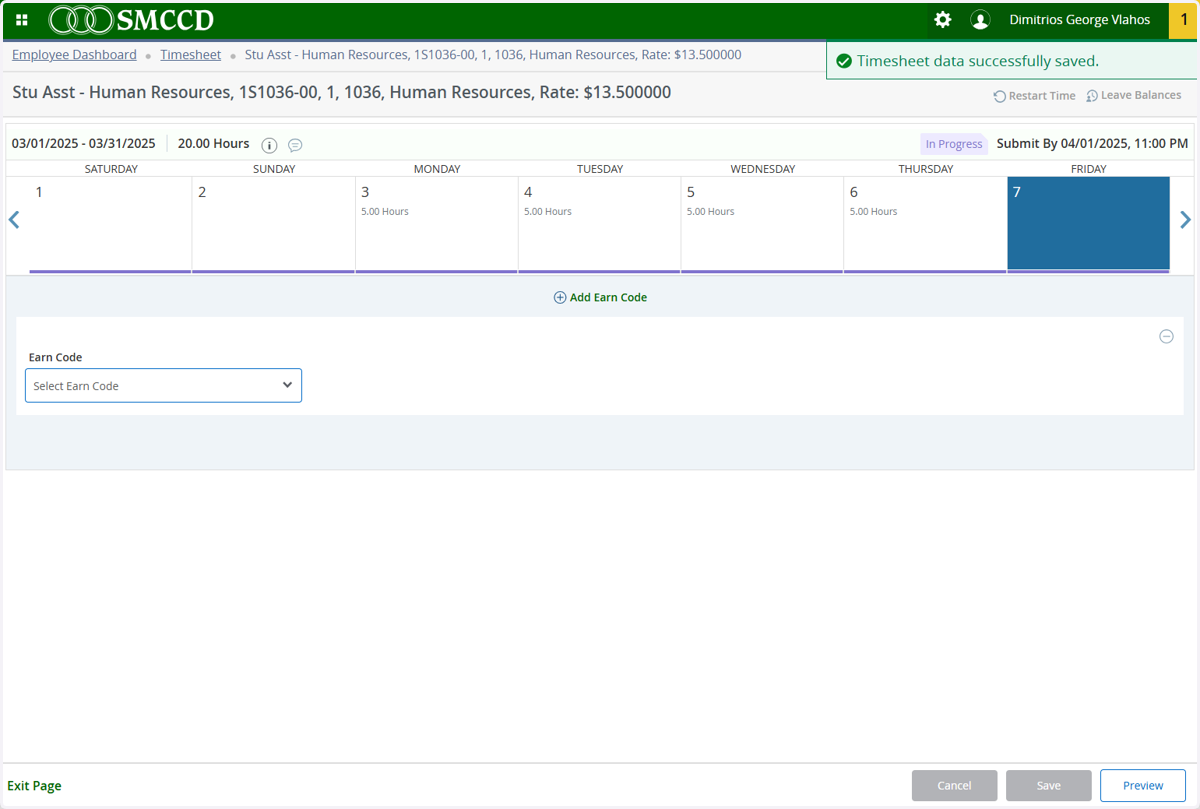Go to the previous week arrow
The width and height of the screenshot is (1200, 809).
(x=14, y=220)
